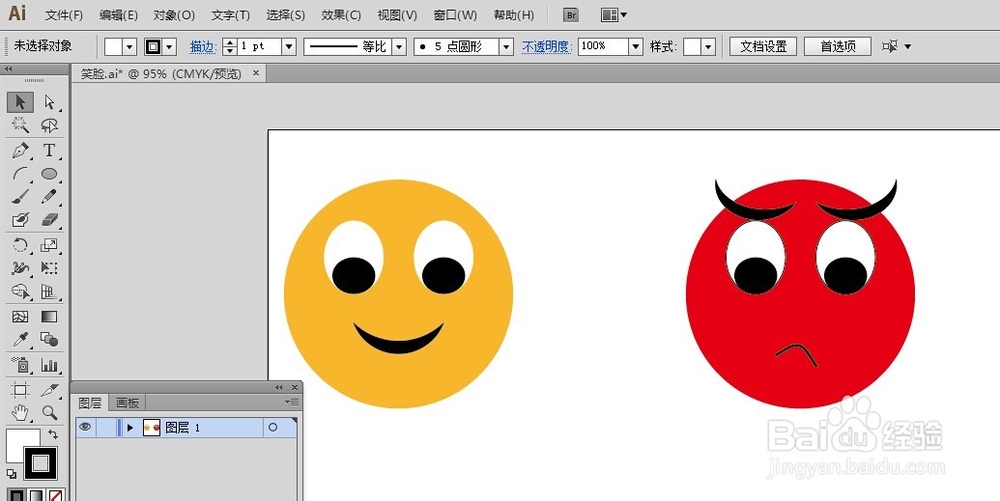Select the Shape Builder tool

click(20, 292)
